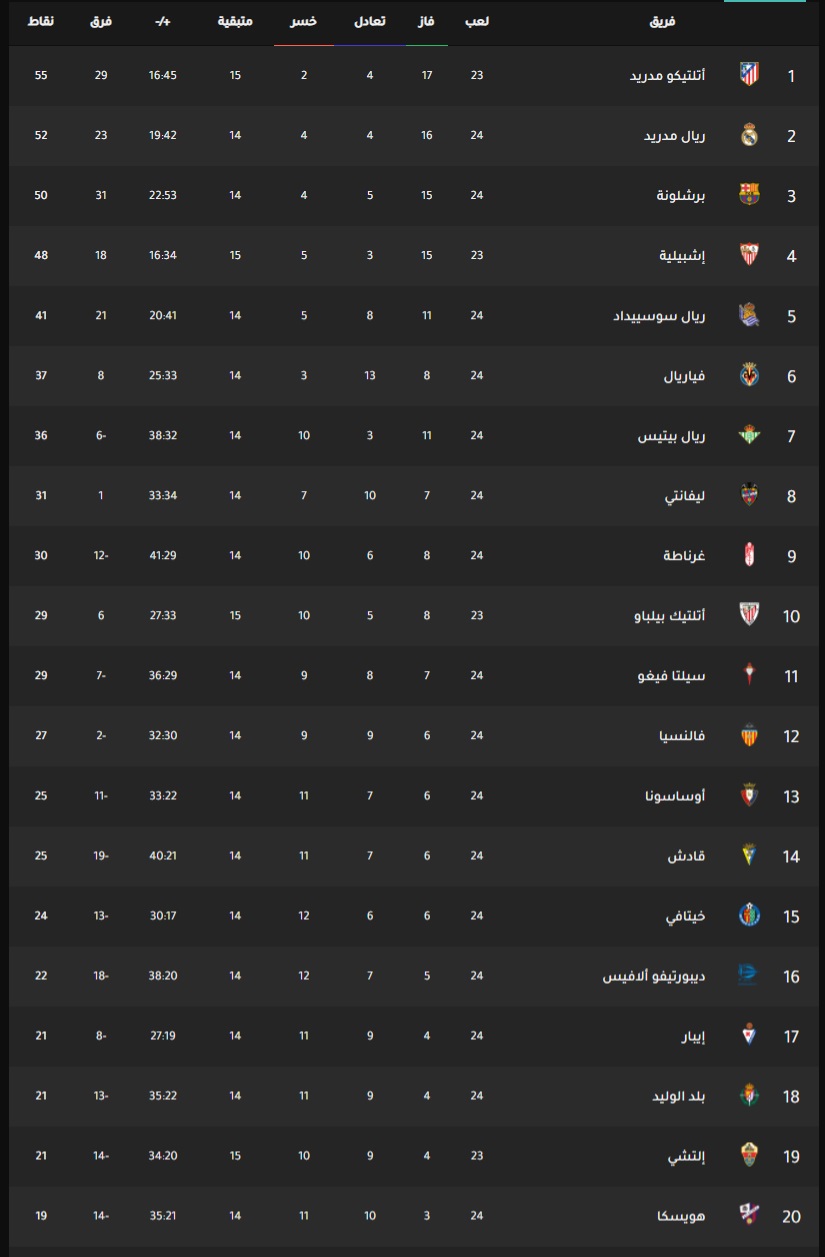Open فالنسيا team name link

pos(682,736)
